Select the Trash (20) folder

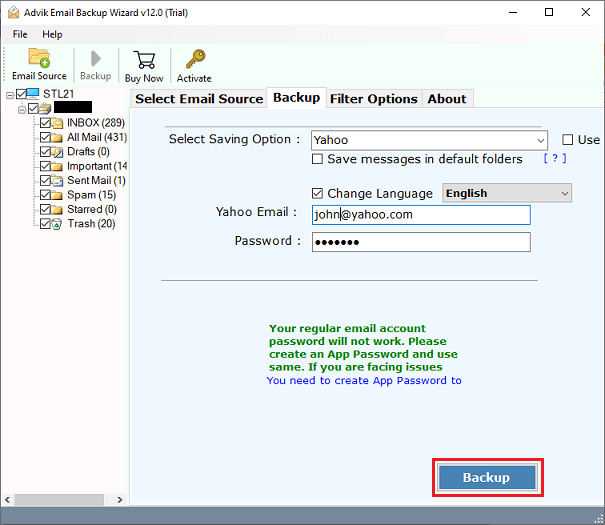(91, 224)
